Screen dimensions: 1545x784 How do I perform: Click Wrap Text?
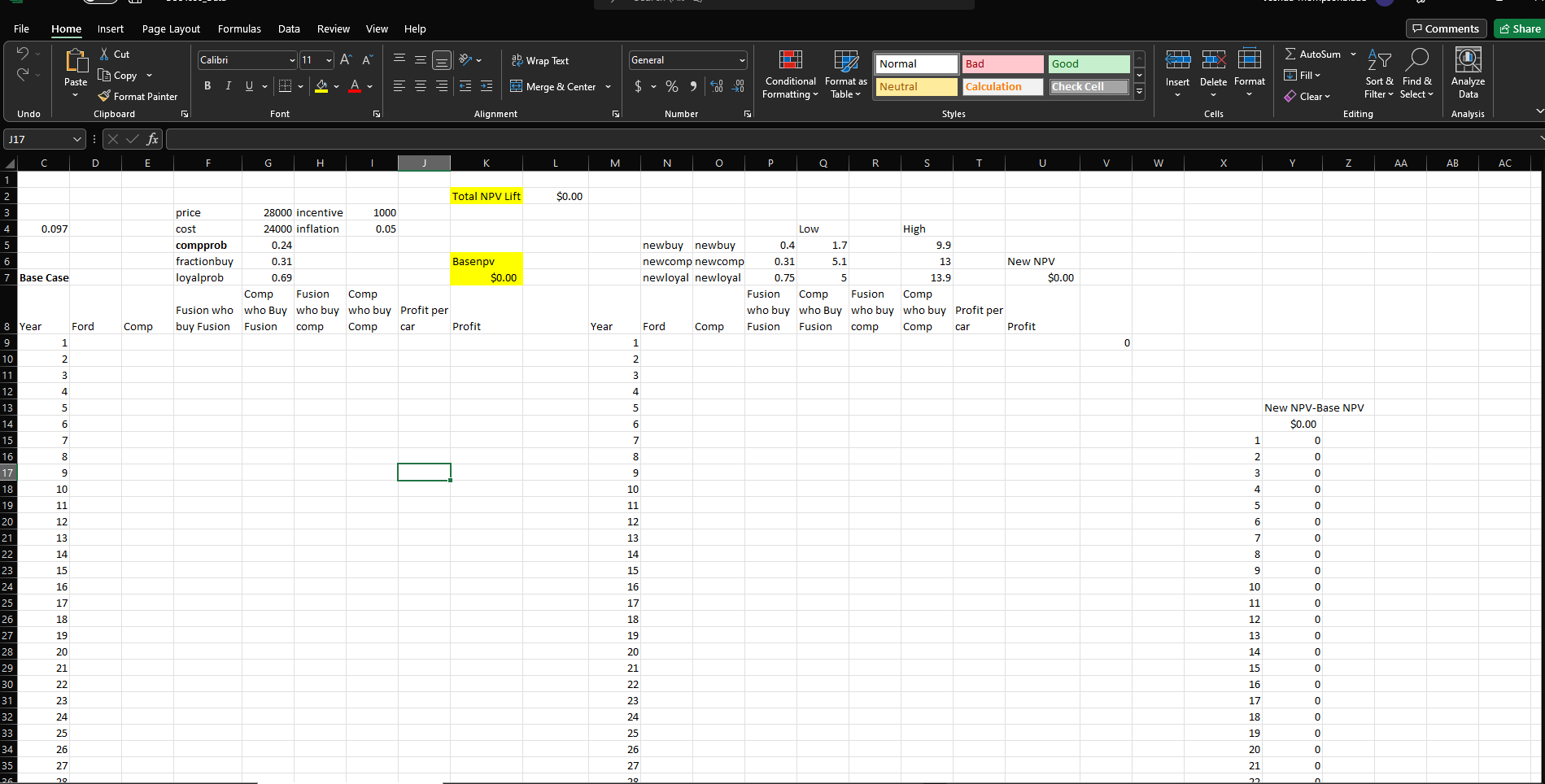(540, 60)
